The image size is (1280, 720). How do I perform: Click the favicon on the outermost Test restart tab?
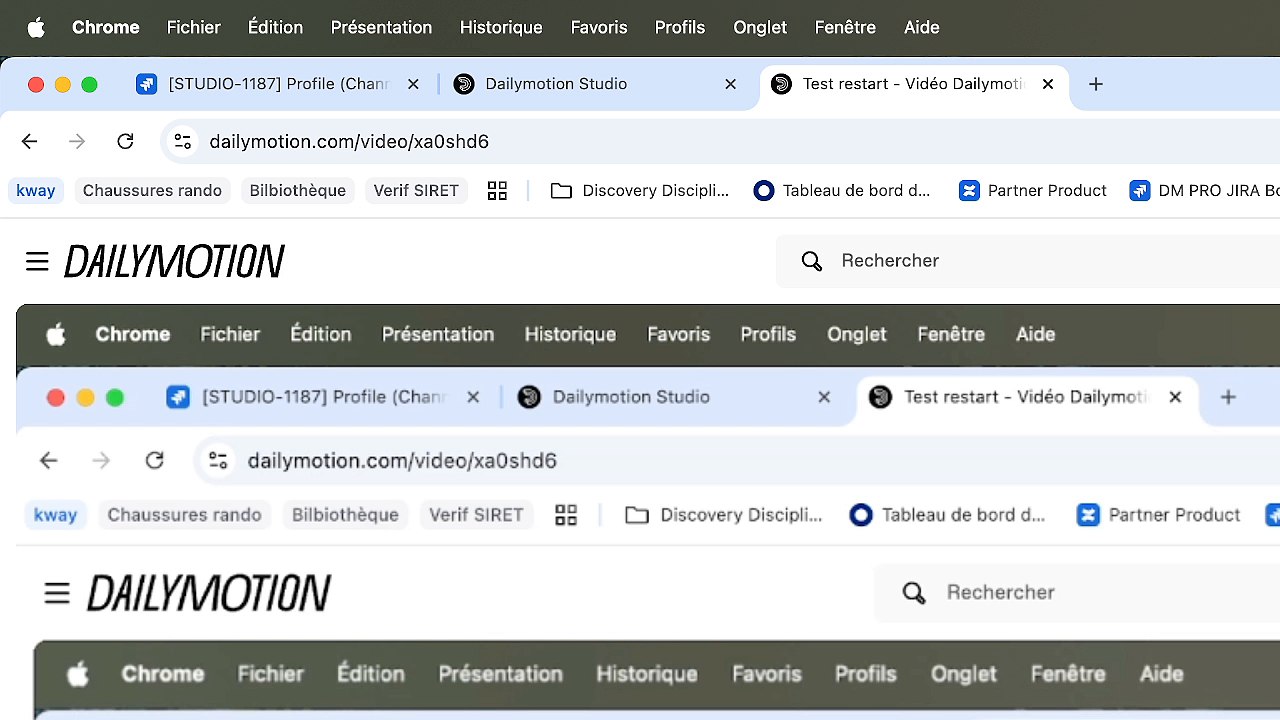[782, 84]
